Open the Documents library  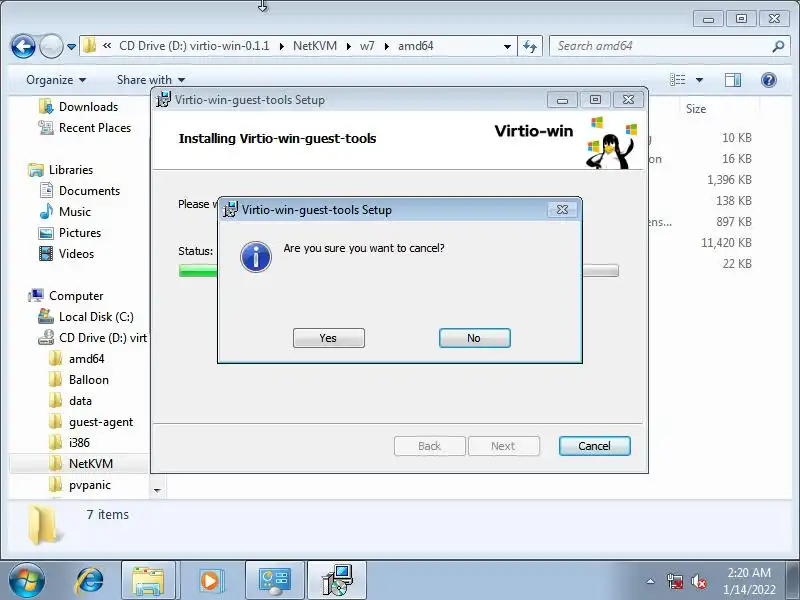coord(89,190)
